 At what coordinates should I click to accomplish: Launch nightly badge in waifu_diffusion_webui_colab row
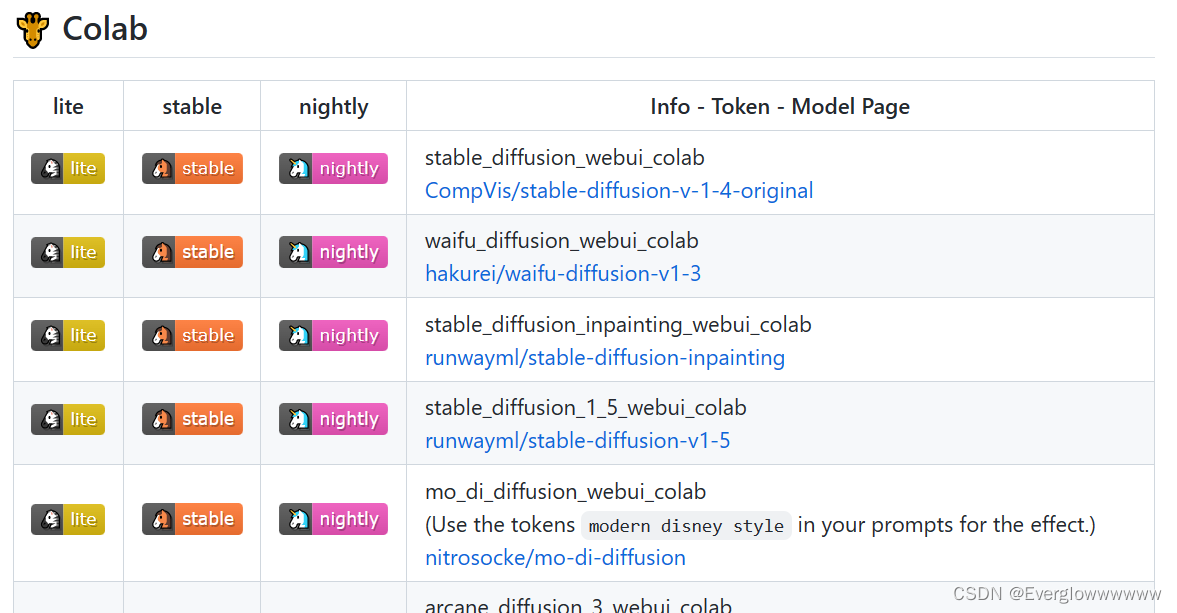(333, 252)
